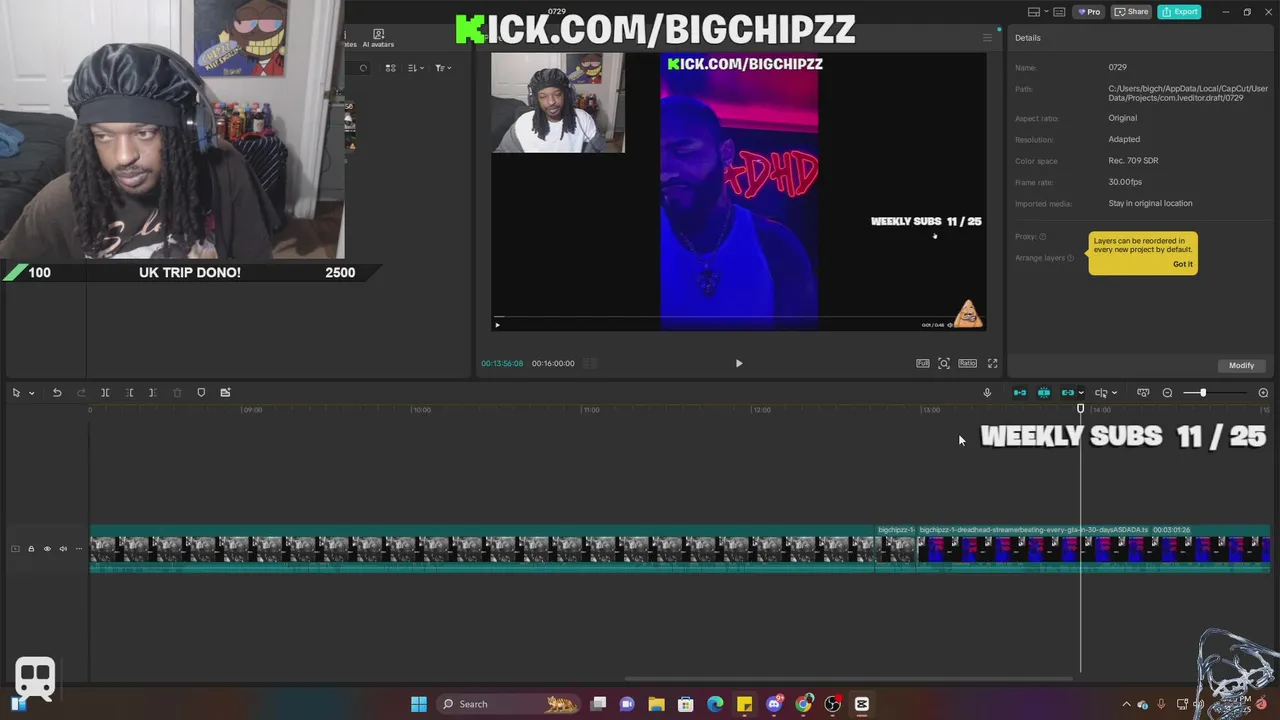Viewport: 1280px width, 720px height.
Task: Click the Share button
Action: [1132, 12]
